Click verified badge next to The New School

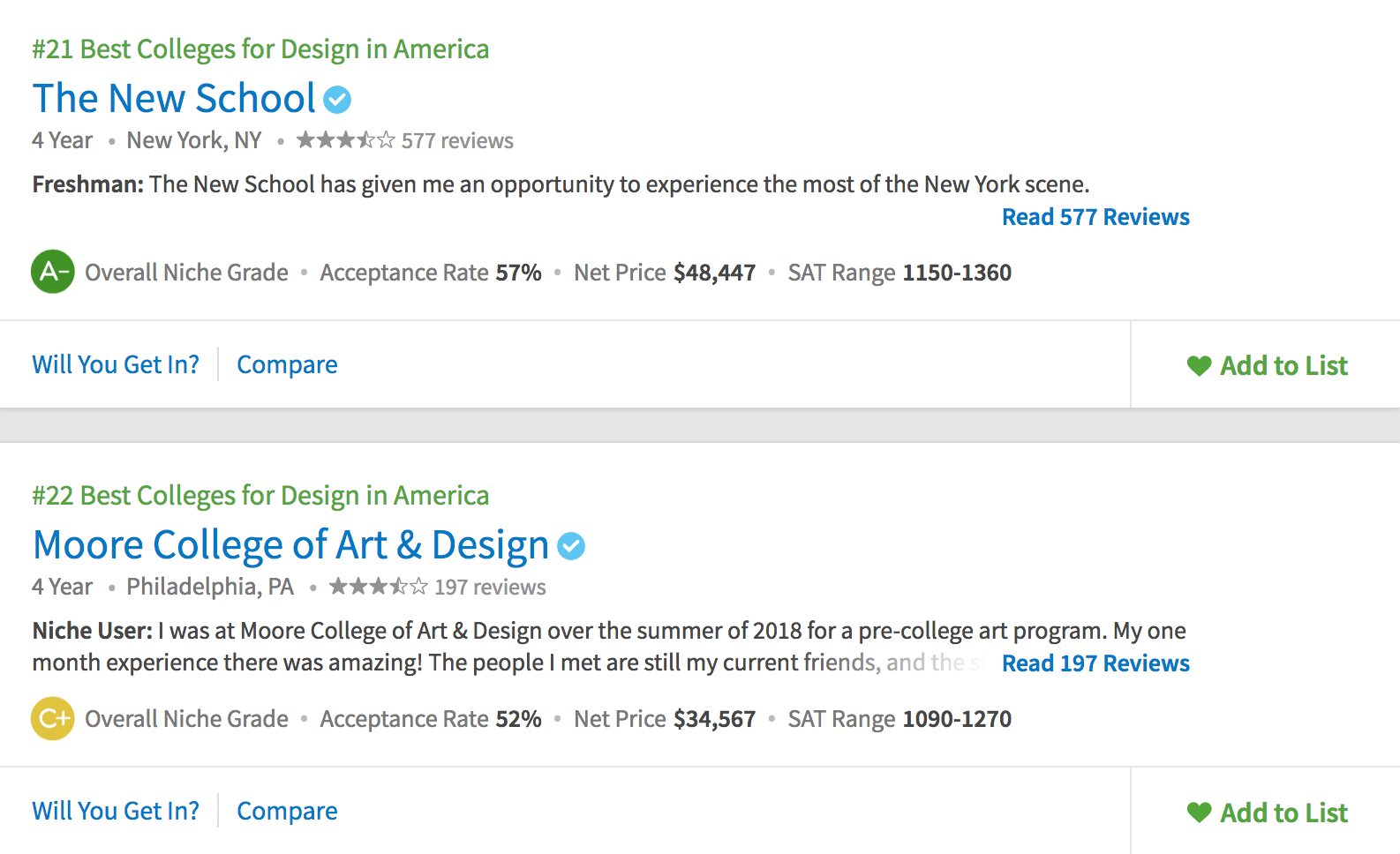tap(337, 100)
